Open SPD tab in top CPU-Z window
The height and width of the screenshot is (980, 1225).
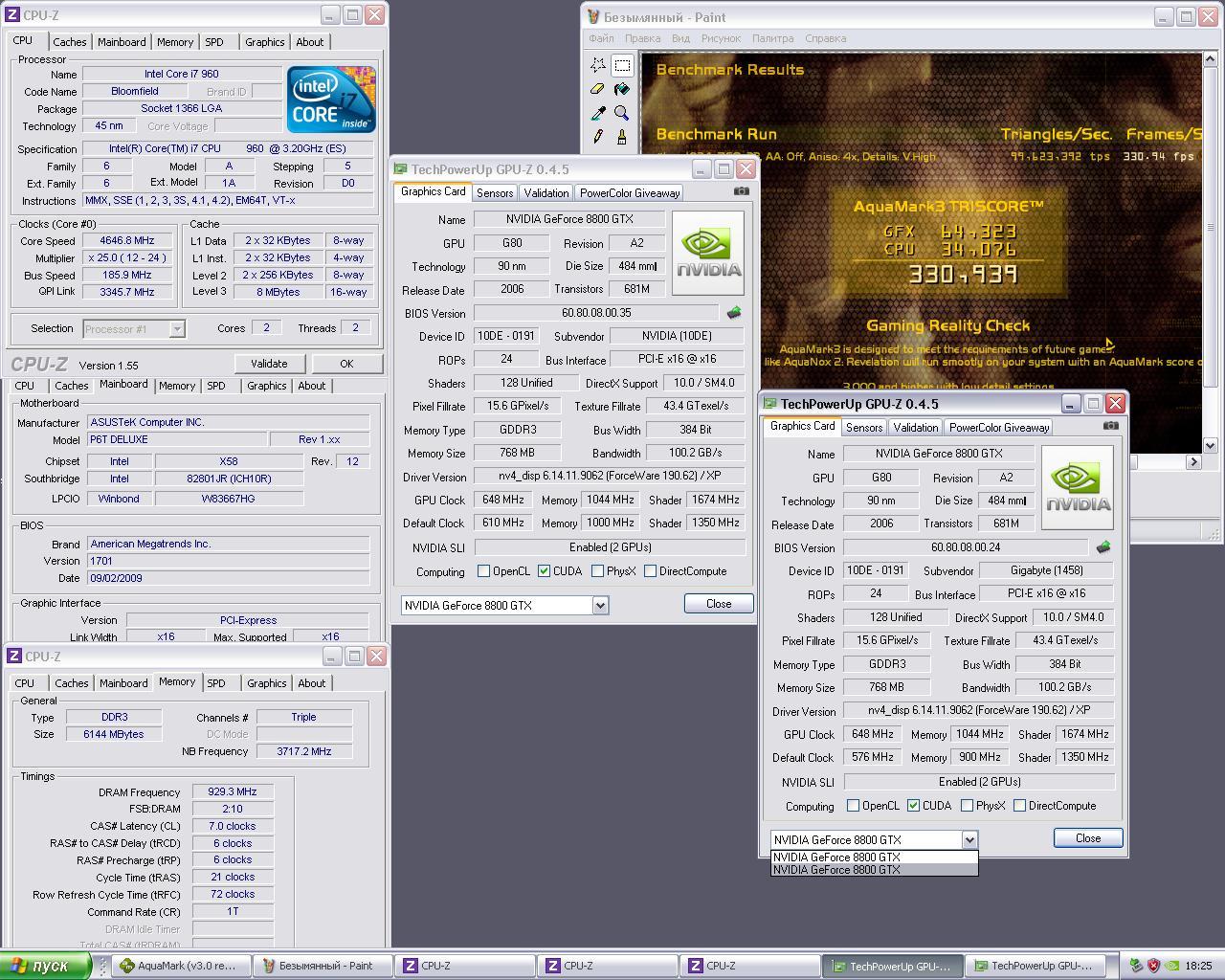[x=214, y=42]
